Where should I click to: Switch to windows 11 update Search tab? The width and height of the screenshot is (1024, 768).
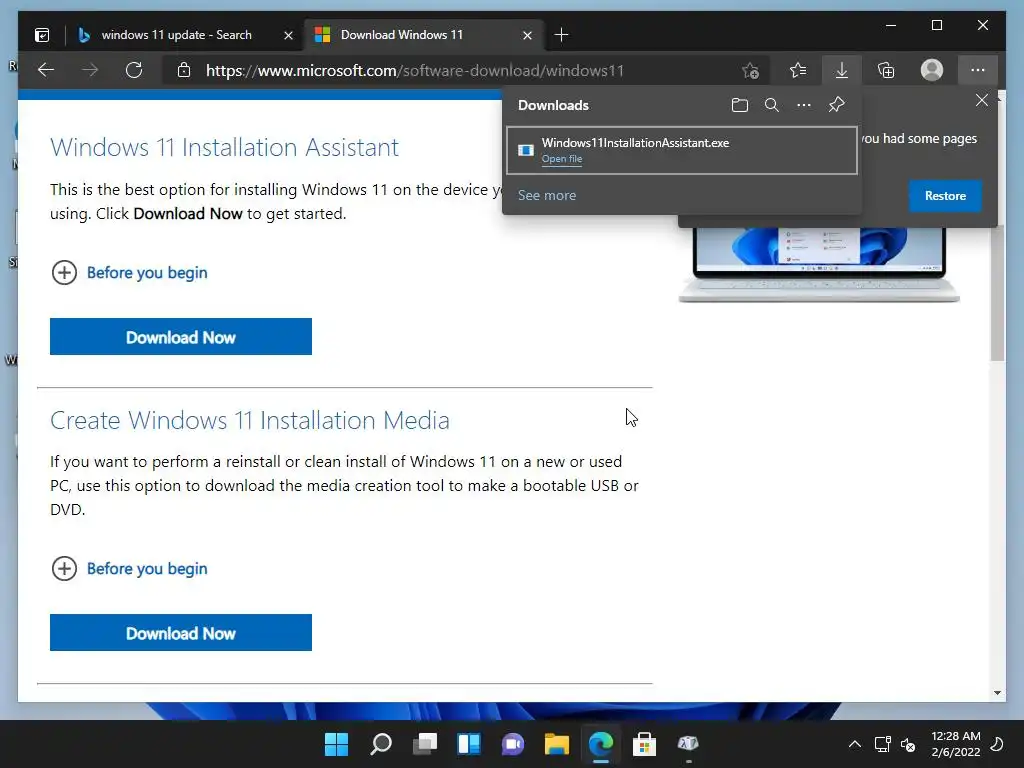(x=176, y=35)
